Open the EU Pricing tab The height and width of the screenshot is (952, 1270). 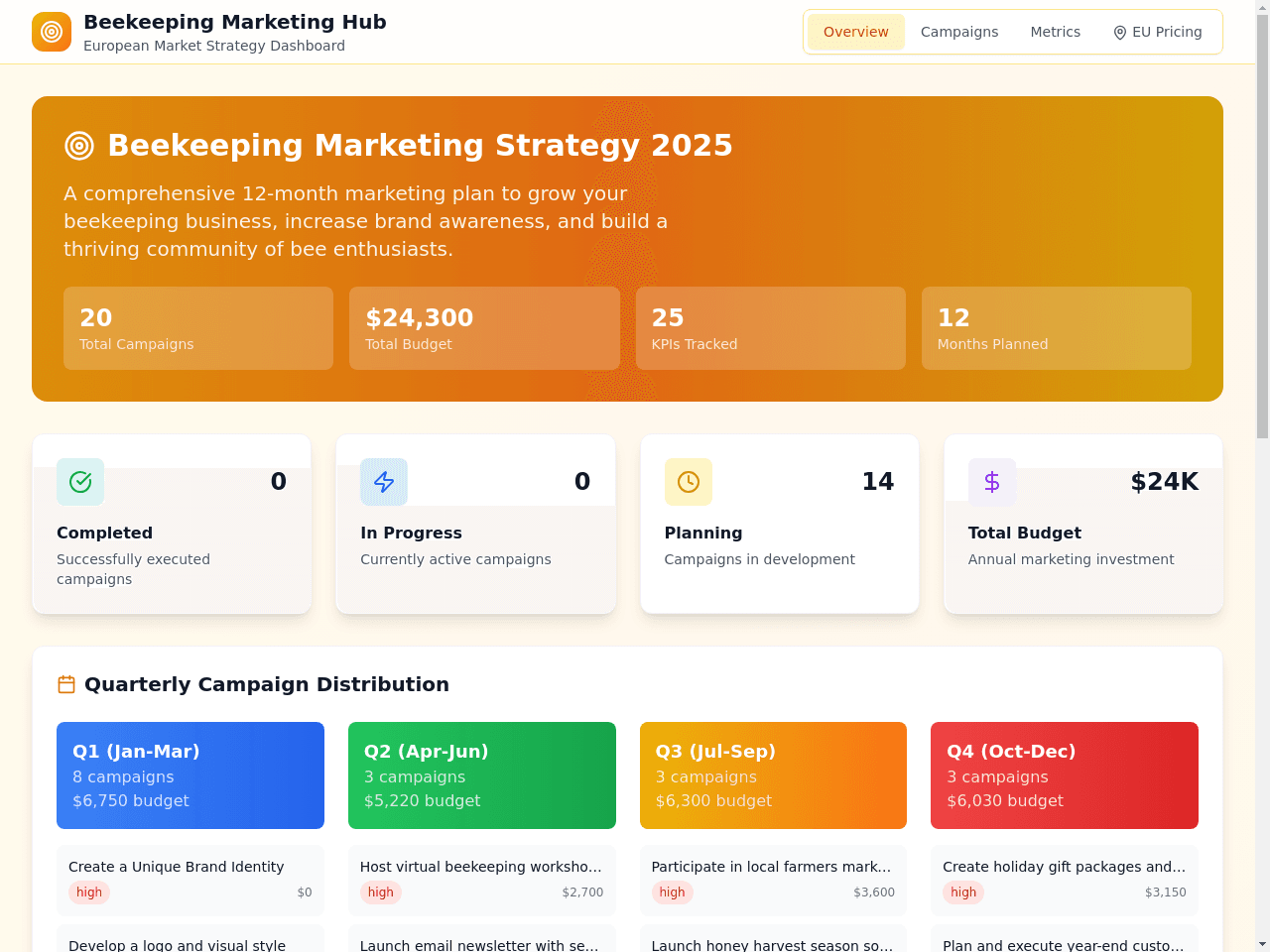[1157, 32]
